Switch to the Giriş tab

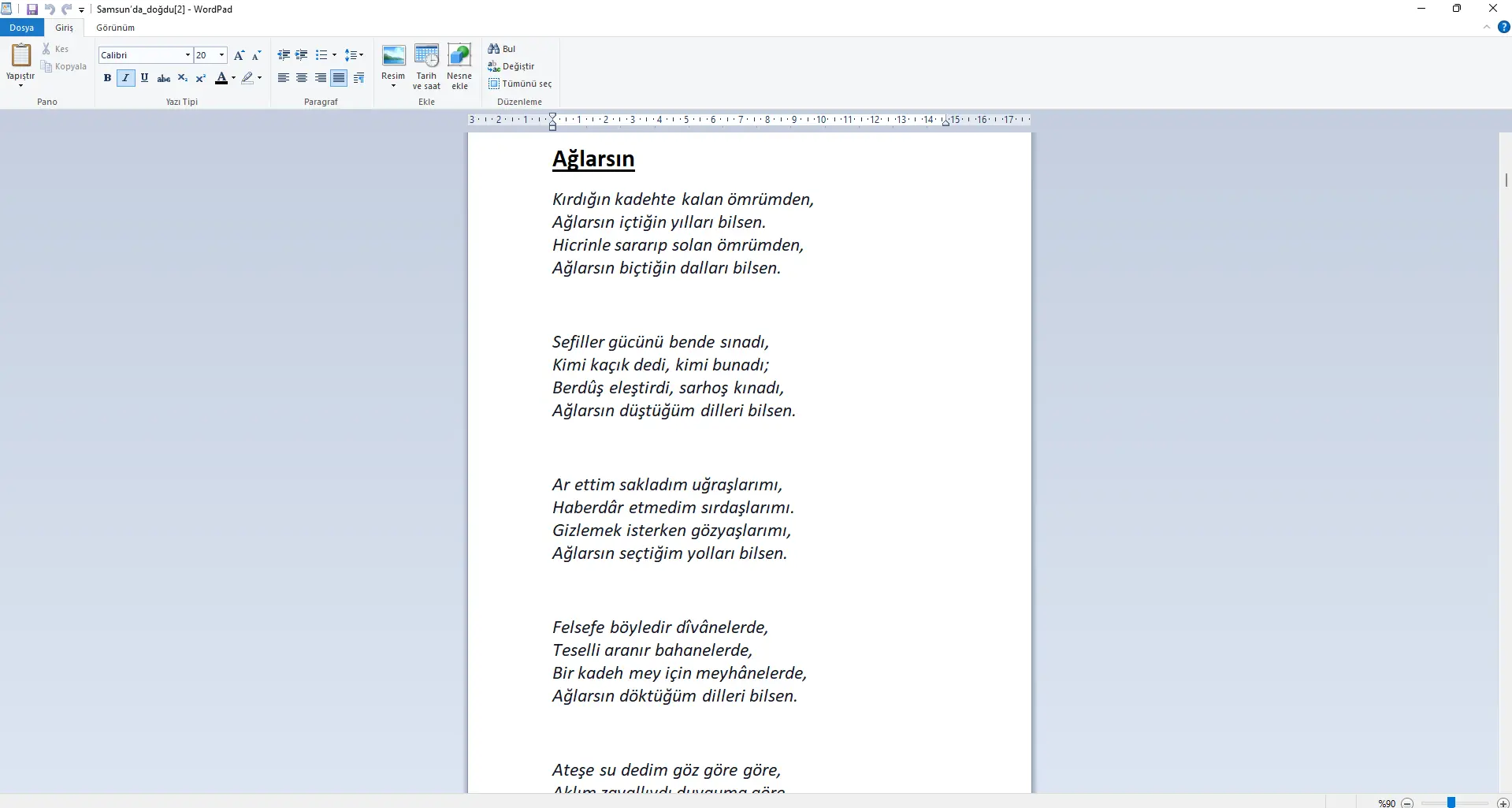pos(64,28)
